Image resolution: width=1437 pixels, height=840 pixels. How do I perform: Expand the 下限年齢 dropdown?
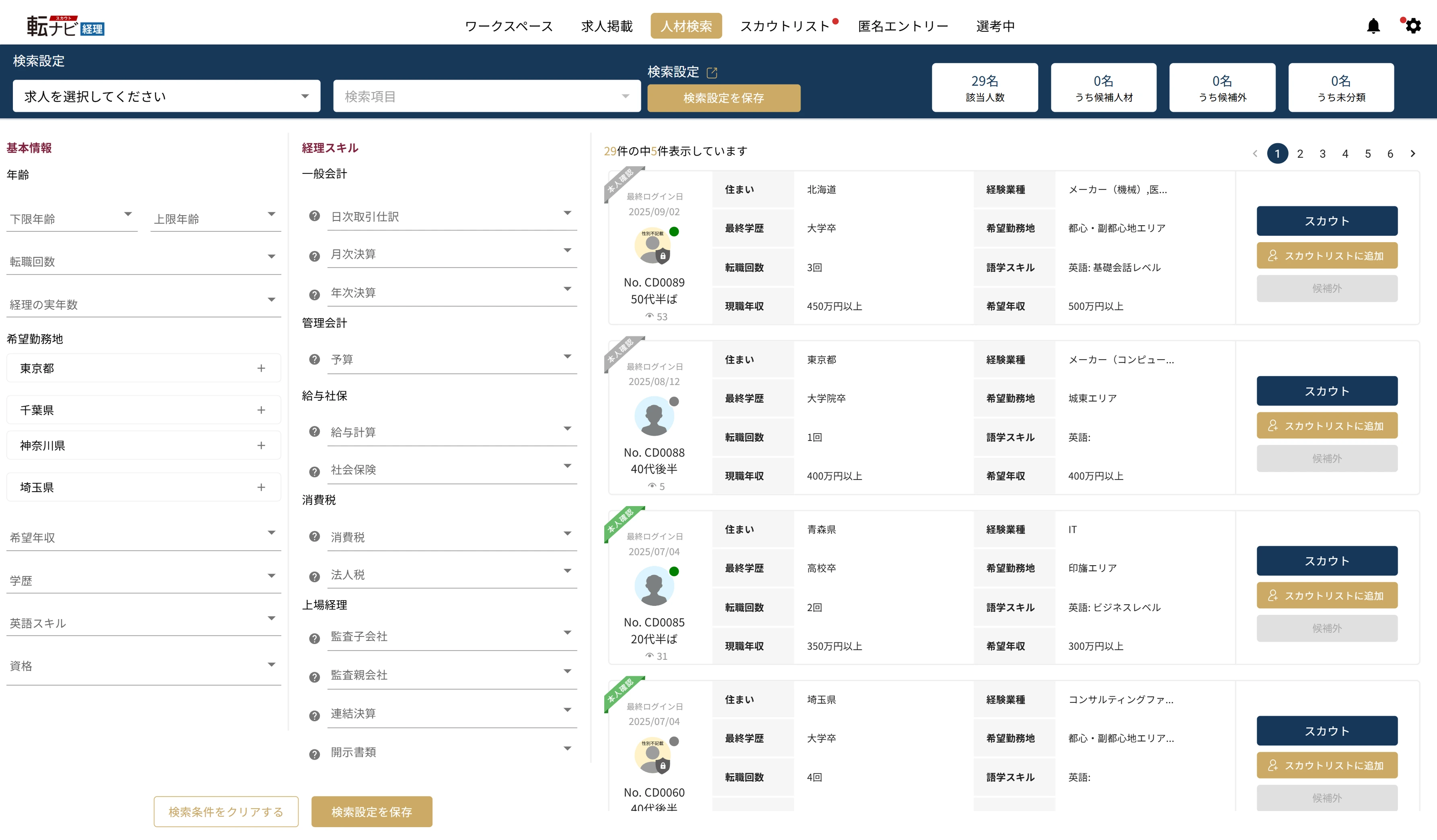point(72,218)
